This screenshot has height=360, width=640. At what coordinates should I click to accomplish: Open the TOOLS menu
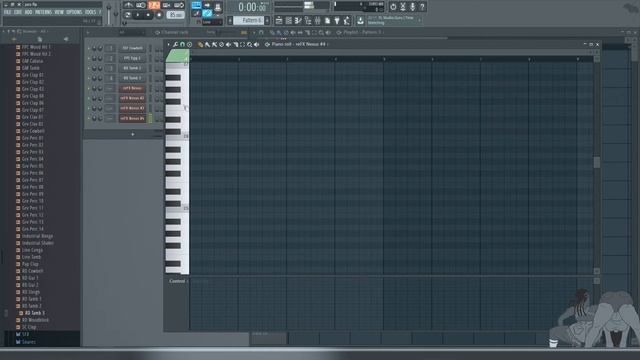90,12
